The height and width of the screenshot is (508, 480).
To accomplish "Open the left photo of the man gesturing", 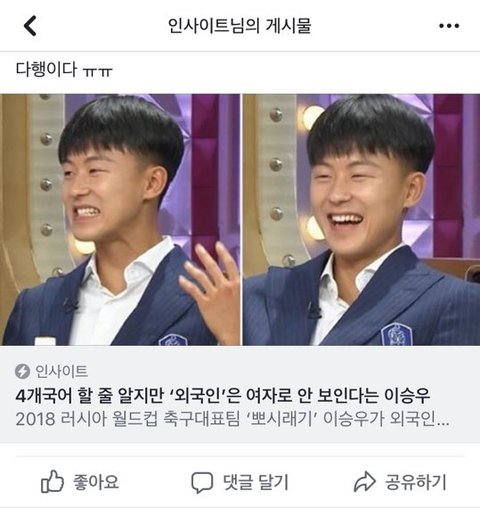I will [x=120, y=220].
